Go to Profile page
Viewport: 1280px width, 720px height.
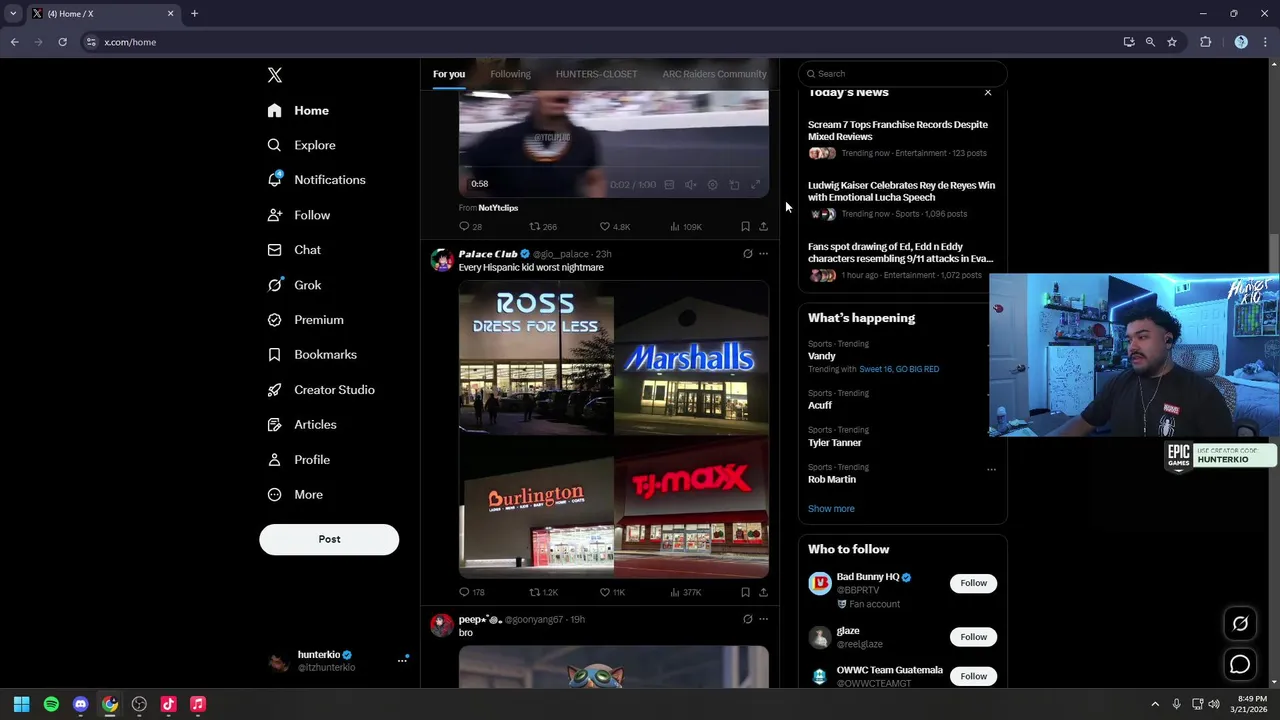coord(298,460)
